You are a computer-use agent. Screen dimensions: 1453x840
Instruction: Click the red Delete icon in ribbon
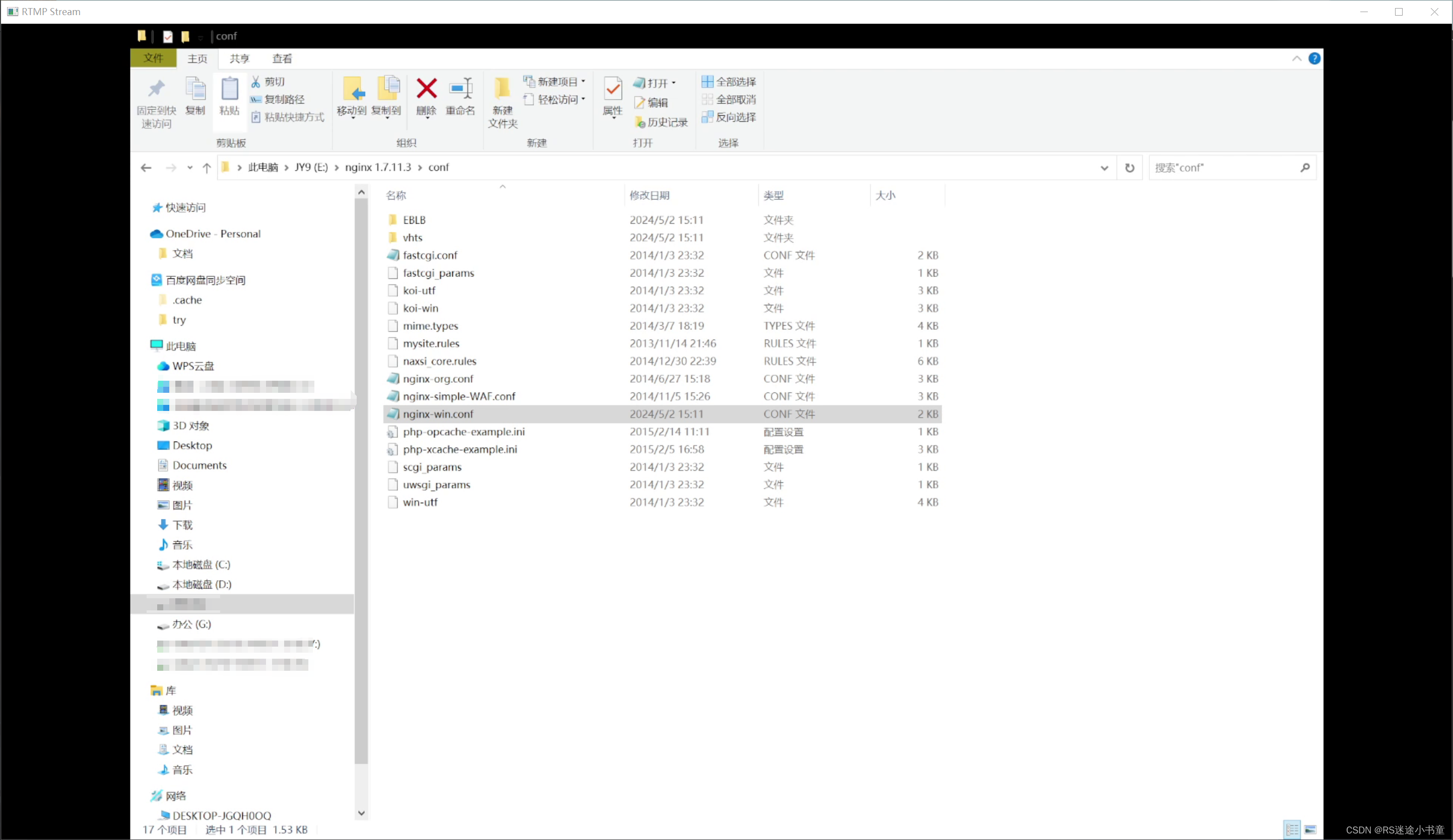pos(426,89)
